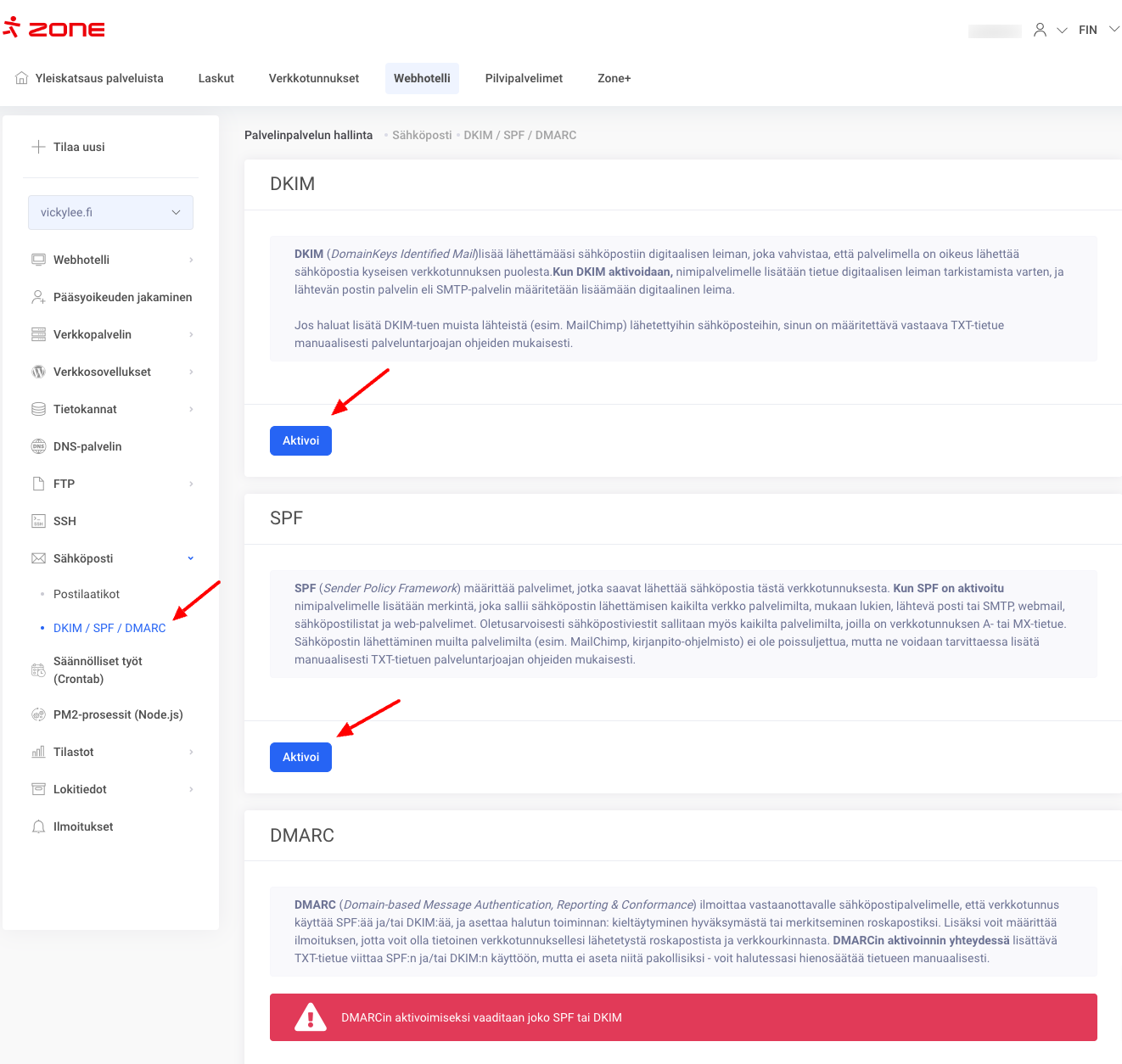1122x1064 pixels.
Task: Click the Palvelinpalvelun hallinta breadcrumb
Action: click(308, 135)
